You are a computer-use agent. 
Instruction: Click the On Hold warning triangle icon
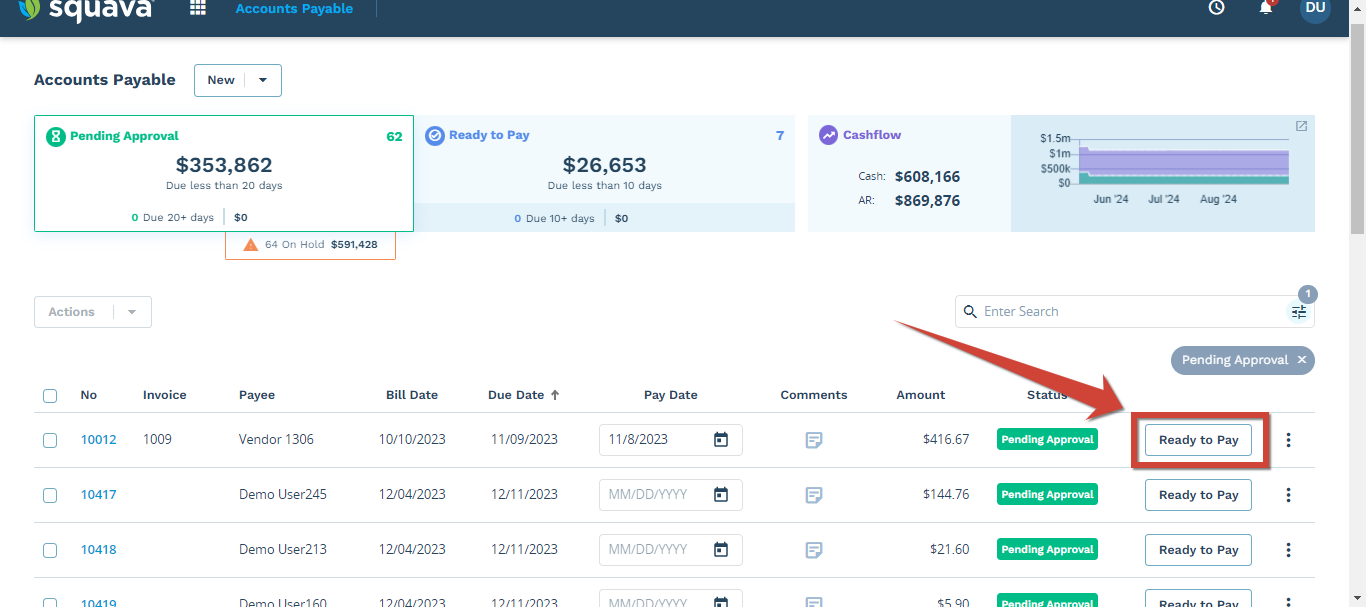tap(251, 244)
